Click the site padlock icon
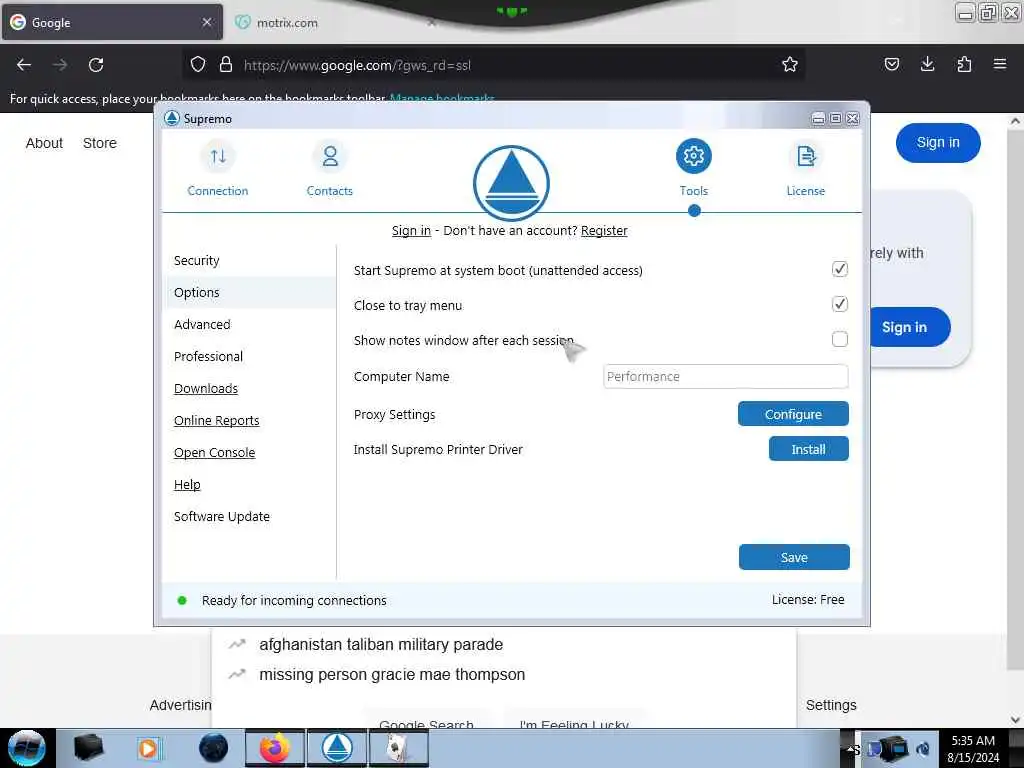The height and width of the screenshot is (768, 1024). [226, 65]
